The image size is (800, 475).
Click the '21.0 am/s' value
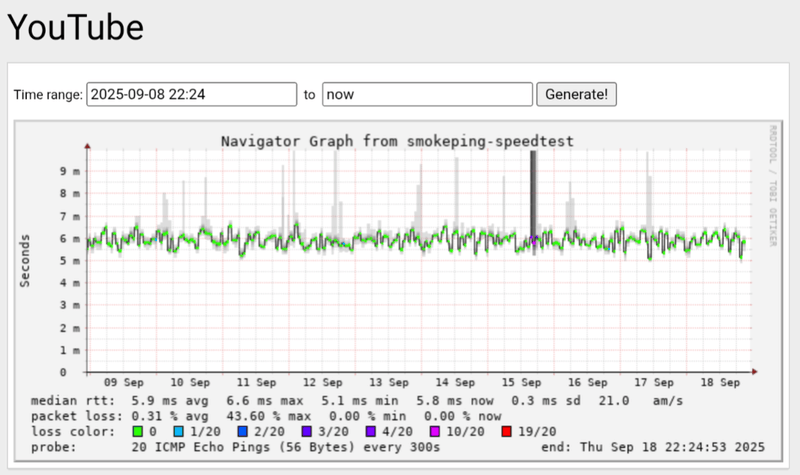click(640, 401)
